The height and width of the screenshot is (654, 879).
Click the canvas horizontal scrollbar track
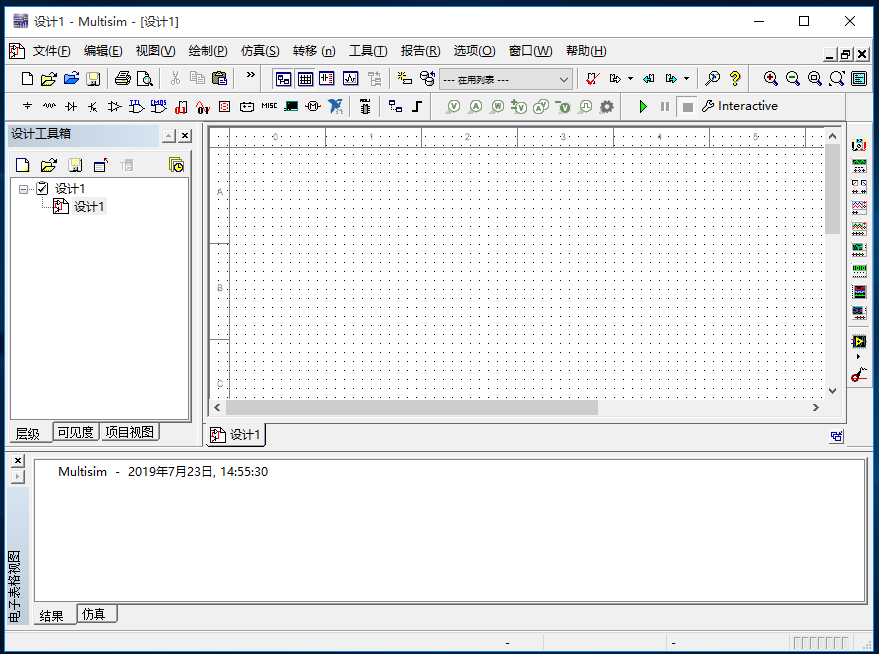700,407
